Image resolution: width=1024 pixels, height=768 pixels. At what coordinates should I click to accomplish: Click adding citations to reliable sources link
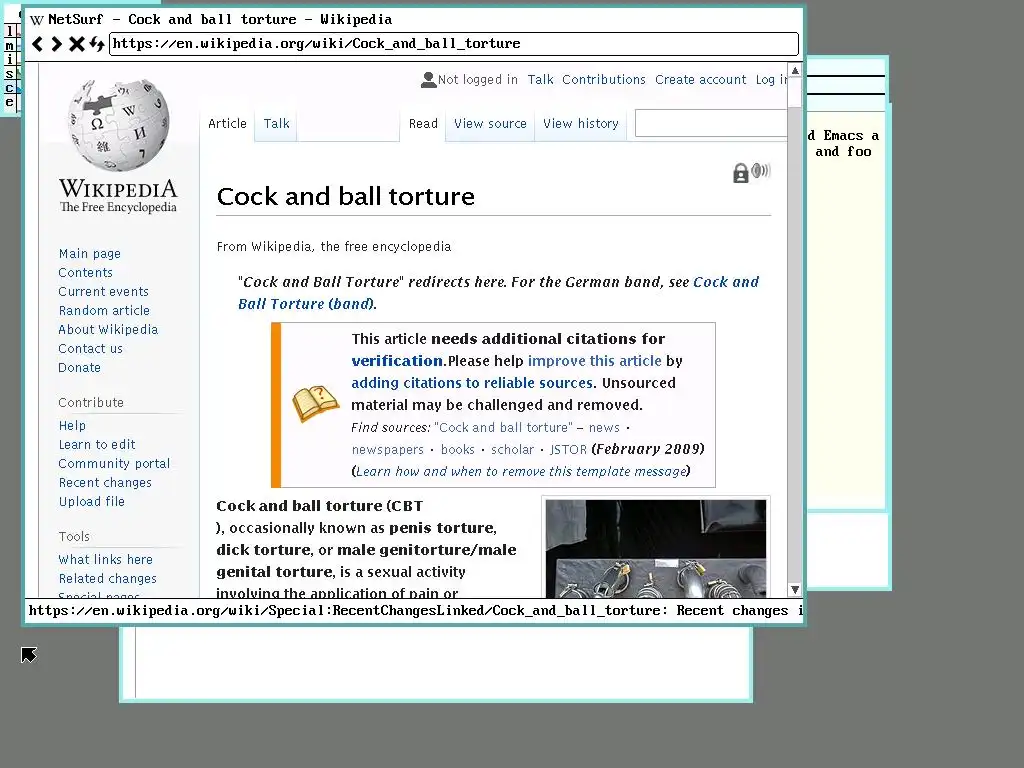pyautogui.click(x=472, y=383)
